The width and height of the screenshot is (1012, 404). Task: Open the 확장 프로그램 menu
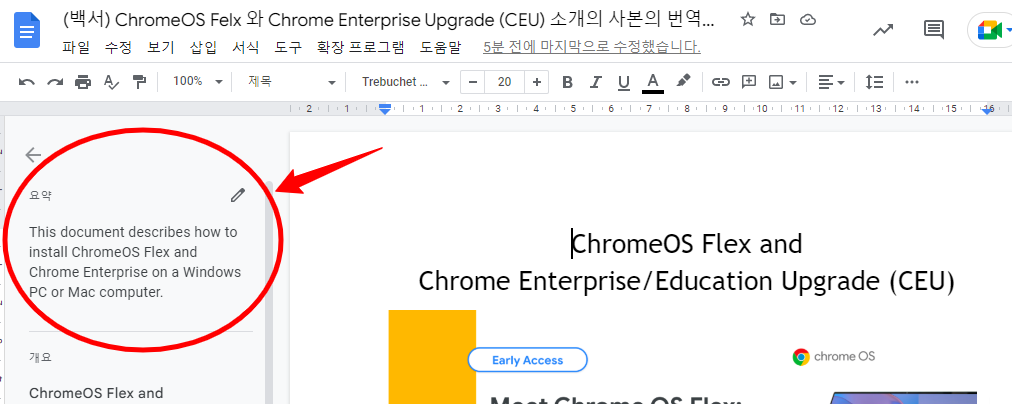click(x=360, y=46)
